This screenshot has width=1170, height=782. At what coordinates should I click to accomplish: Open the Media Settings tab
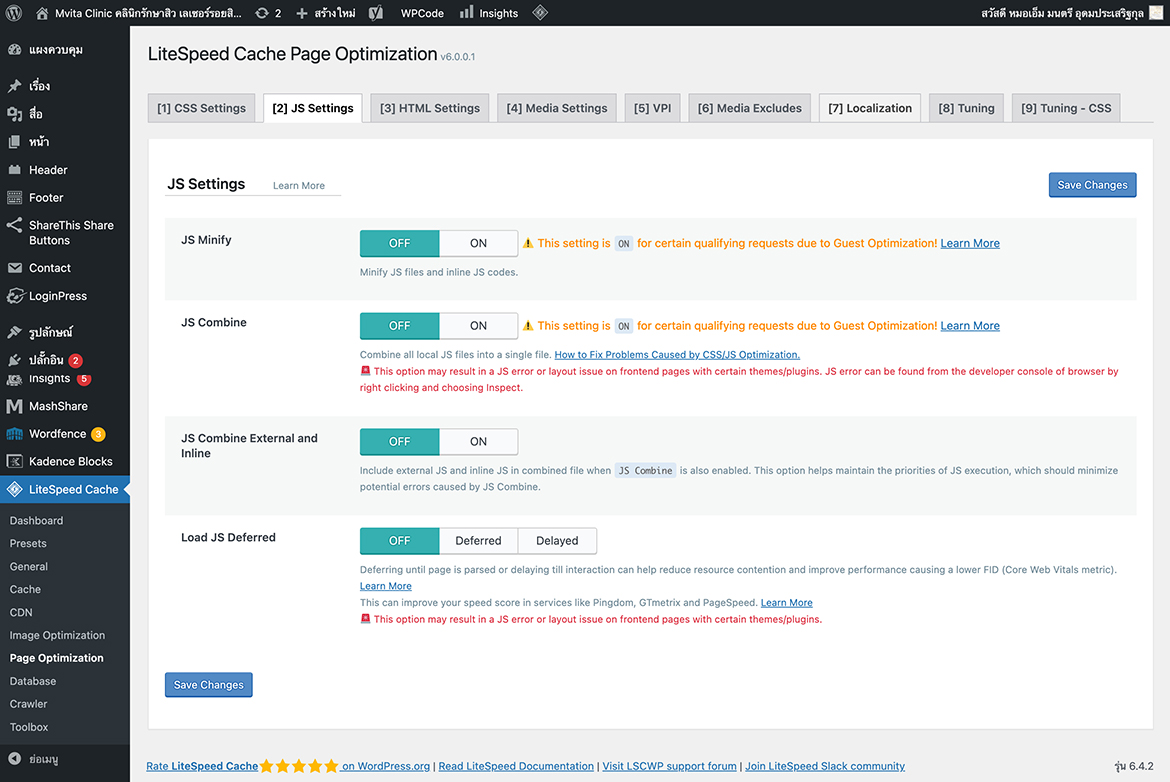(557, 108)
